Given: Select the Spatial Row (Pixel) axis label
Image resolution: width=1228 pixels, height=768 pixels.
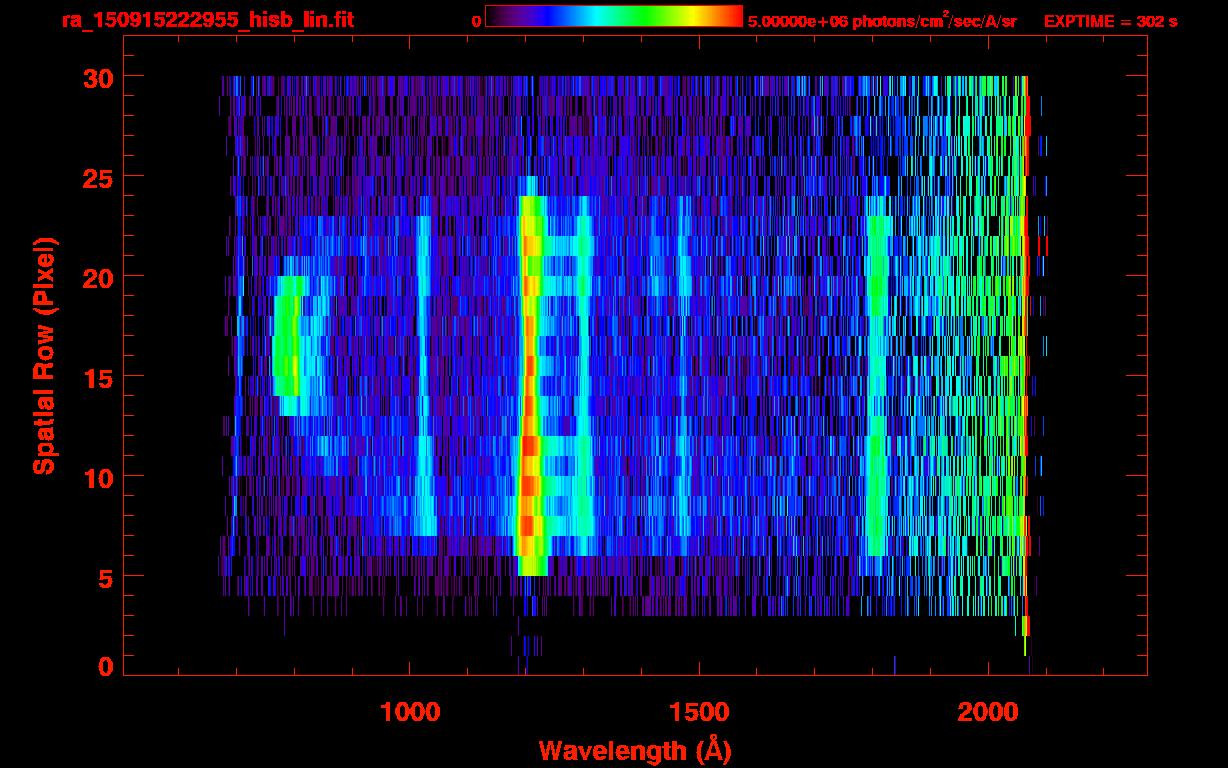Looking at the screenshot, I should pos(44,355).
